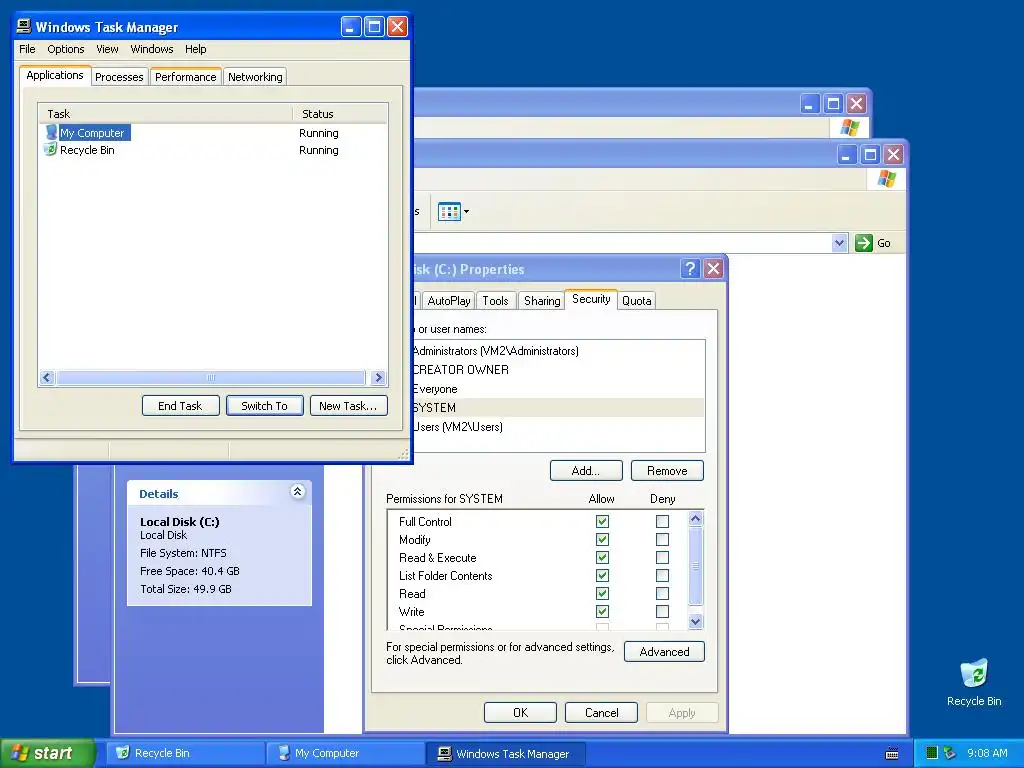Click the Start button
Viewport: 1024px width, 768px height.
(x=47, y=753)
